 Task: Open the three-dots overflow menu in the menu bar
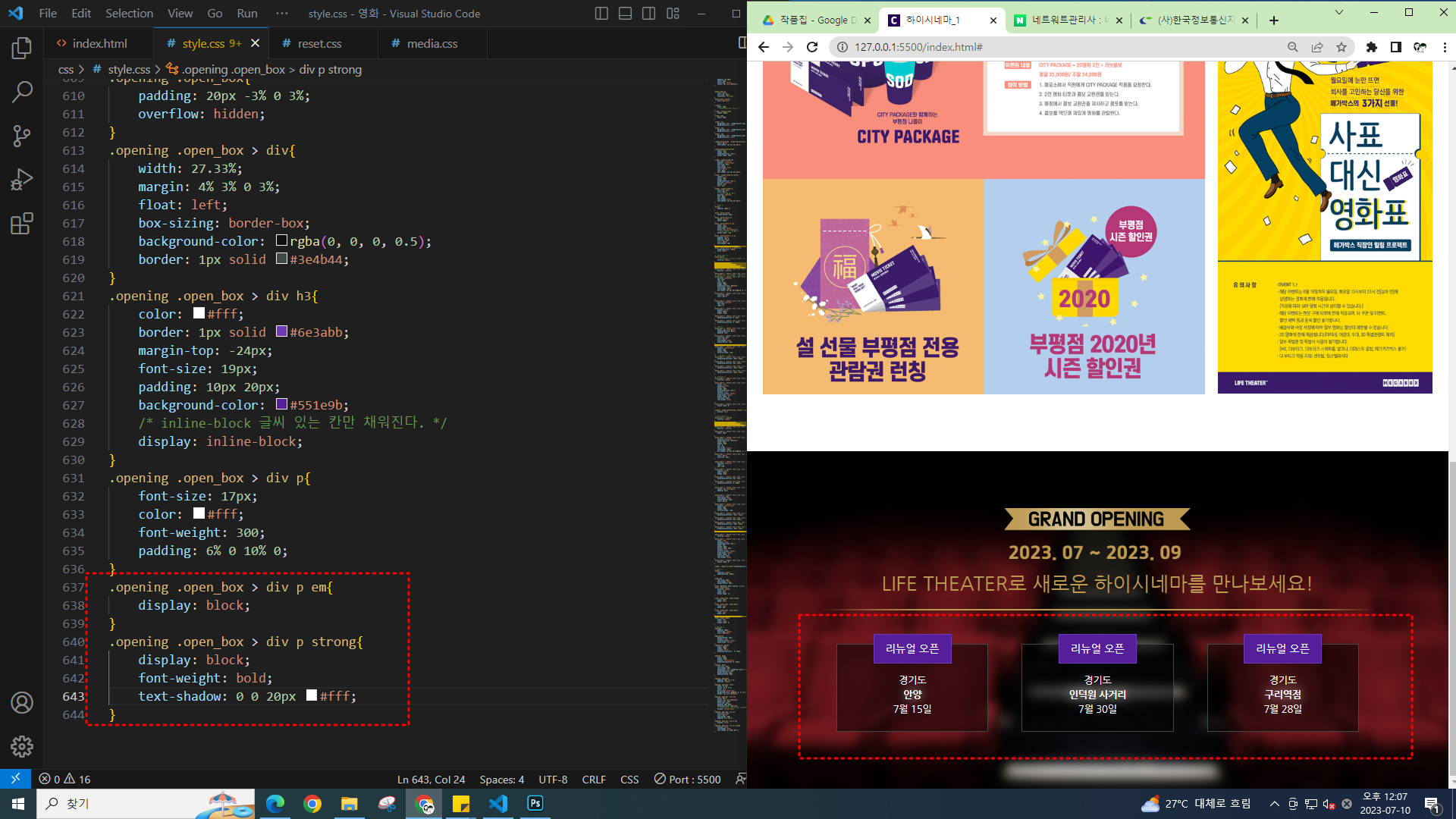282,14
